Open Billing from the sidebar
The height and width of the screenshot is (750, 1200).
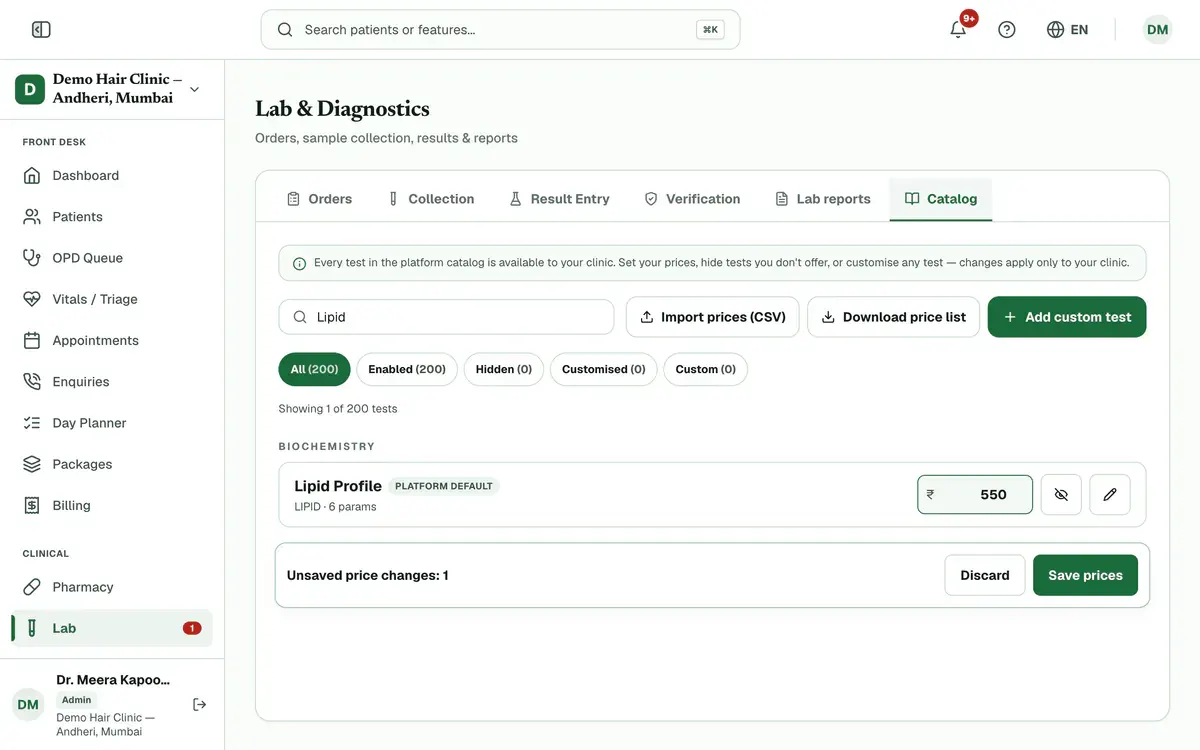(x=112, y=506)
